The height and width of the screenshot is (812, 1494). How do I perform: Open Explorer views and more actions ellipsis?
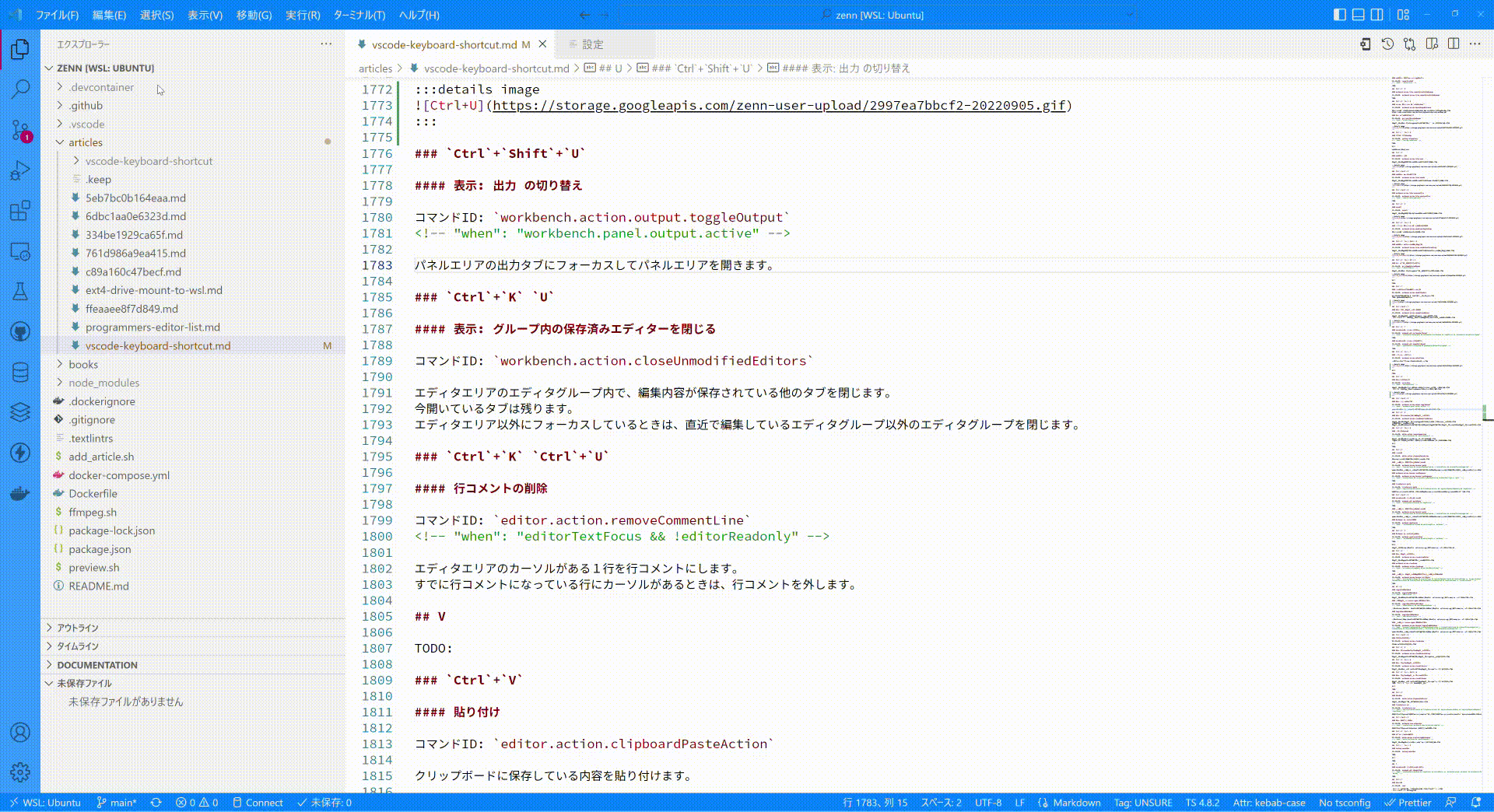coord(326,44)
